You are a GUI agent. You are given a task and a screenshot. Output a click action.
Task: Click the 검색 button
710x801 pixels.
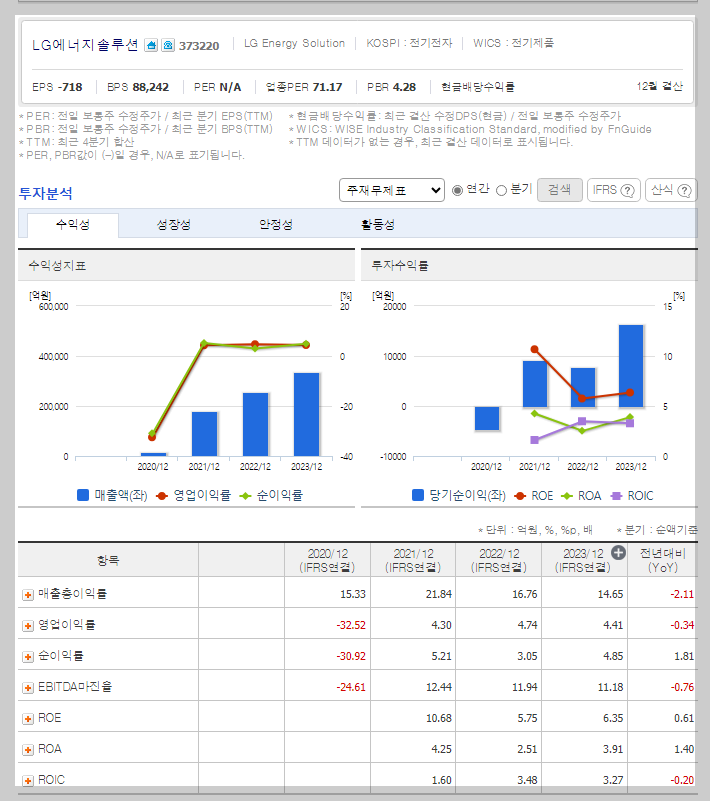click(x=559, y=190)
